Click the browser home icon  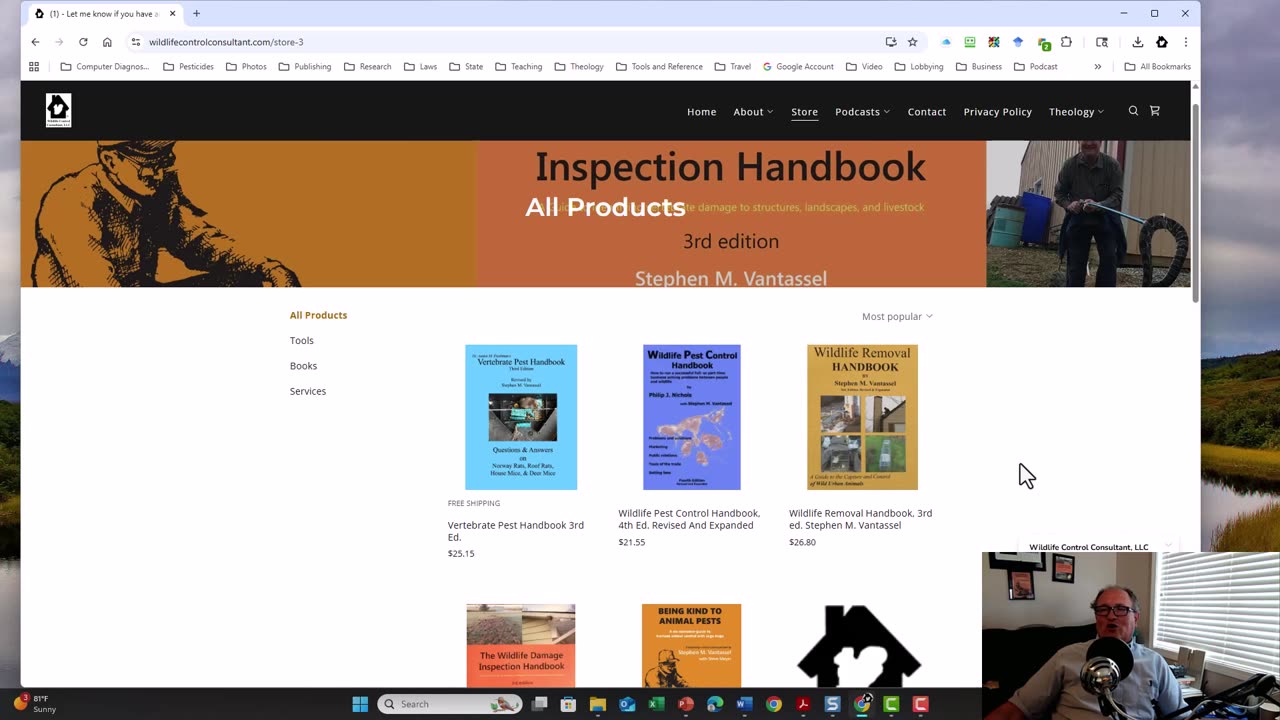(x=107, y=42)
